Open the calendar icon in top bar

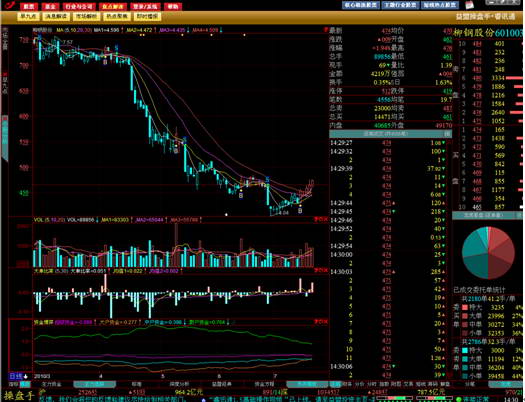tap(470, 5)
